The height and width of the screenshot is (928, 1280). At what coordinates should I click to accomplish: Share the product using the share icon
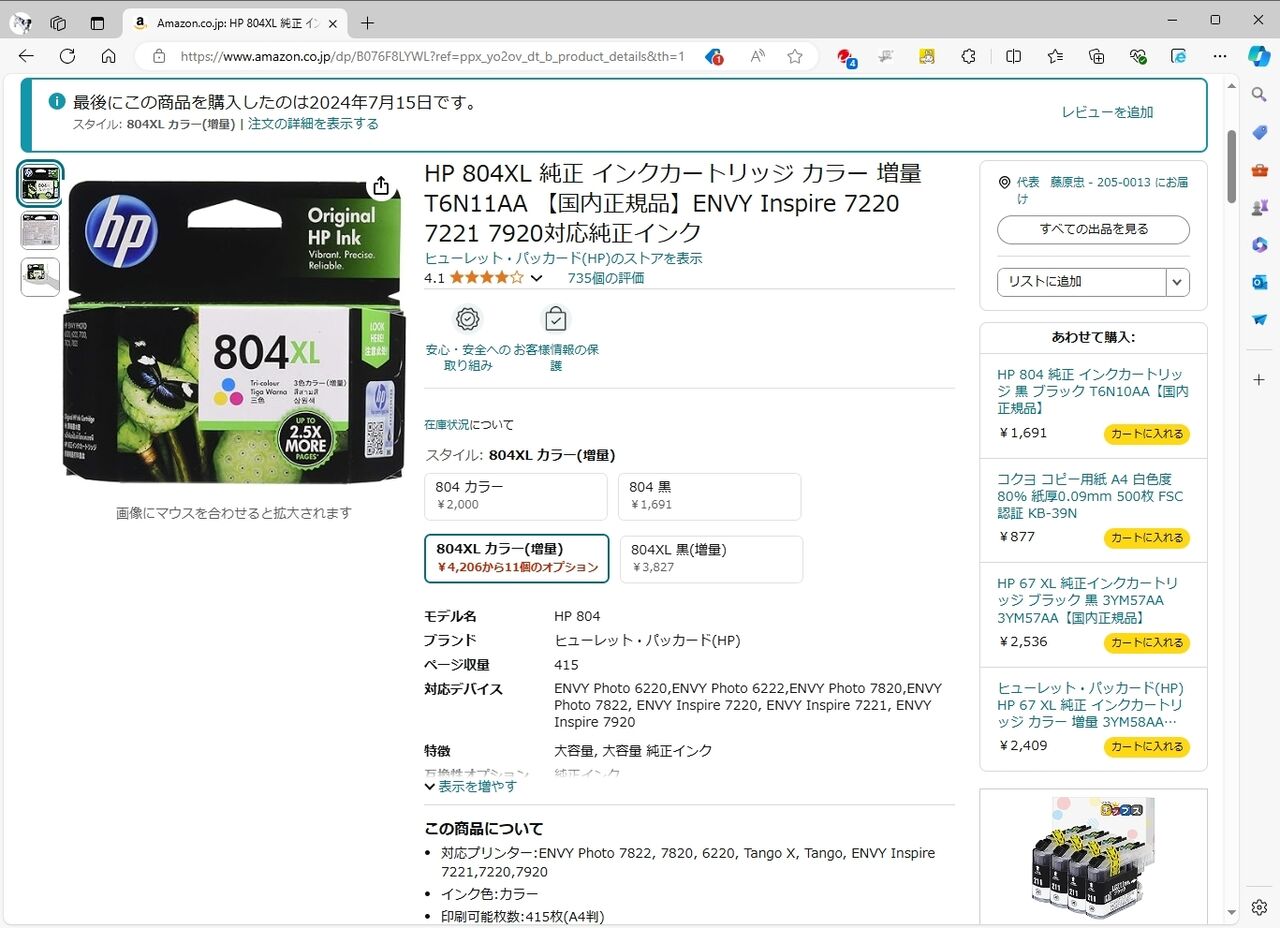(380, 187)
